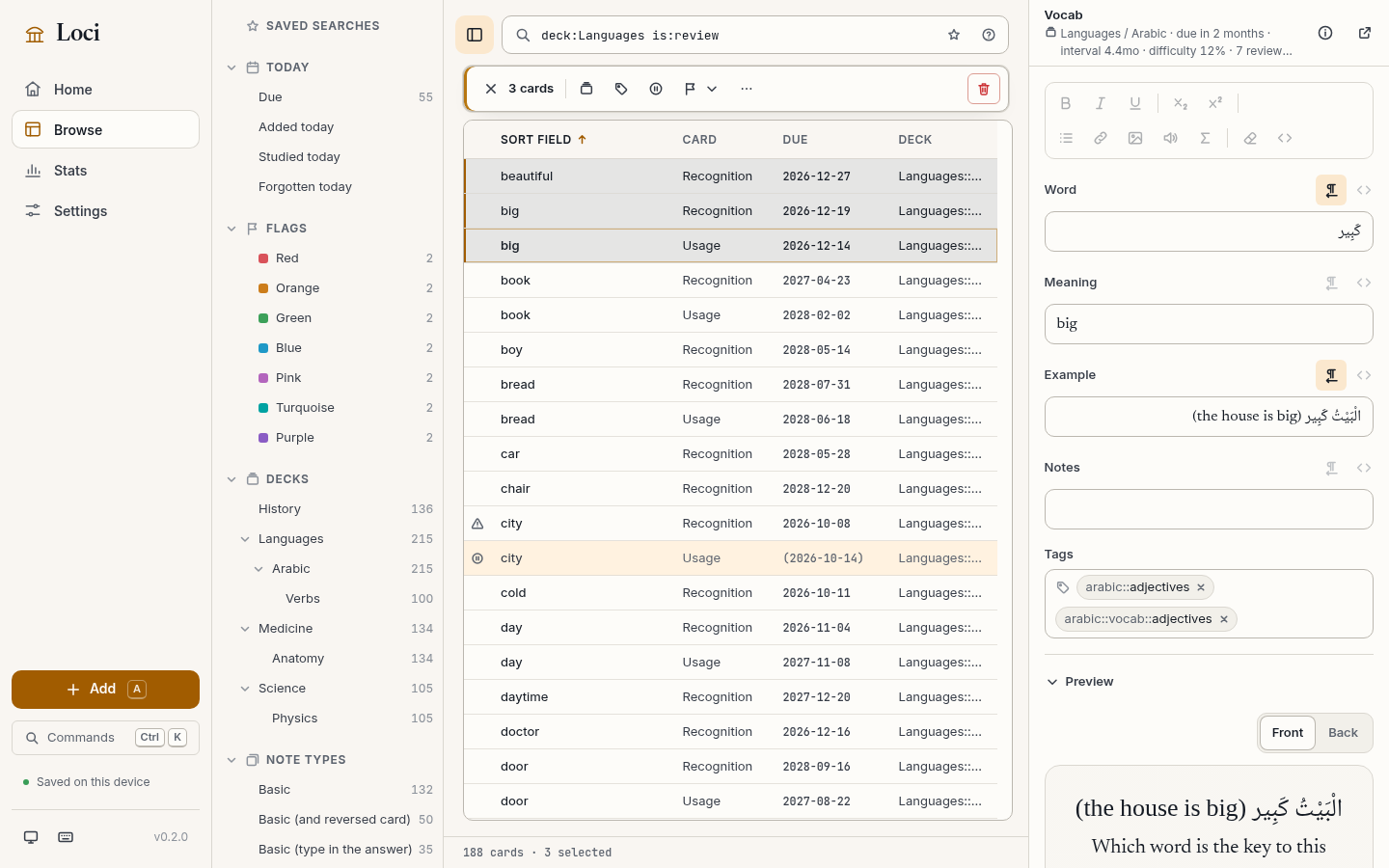Open more actions ellipsis menu
This screenshot has height=868, width=1389.
pos(747,89)
